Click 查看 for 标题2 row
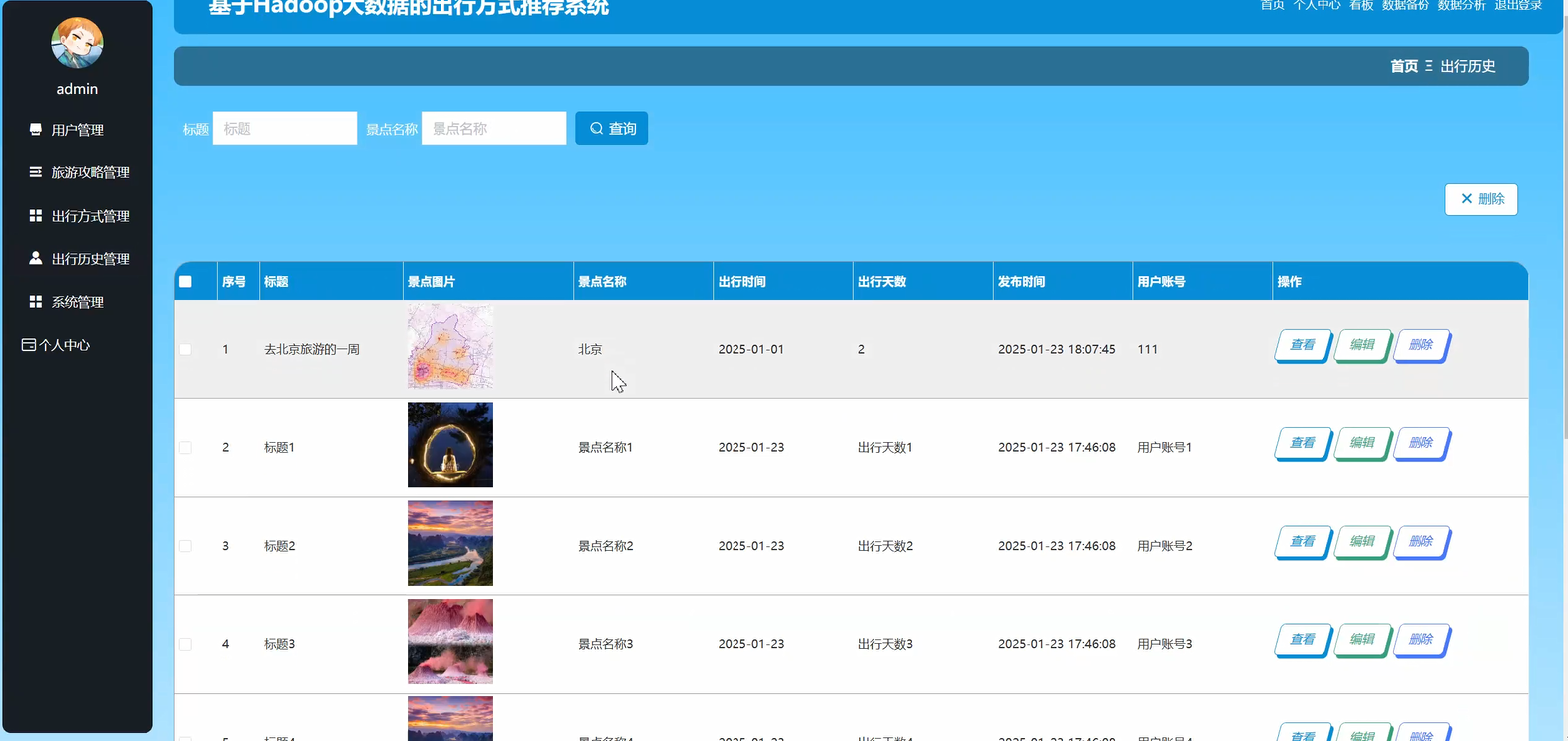This screenshot has width=1568, height=741. coord(1303,541)
